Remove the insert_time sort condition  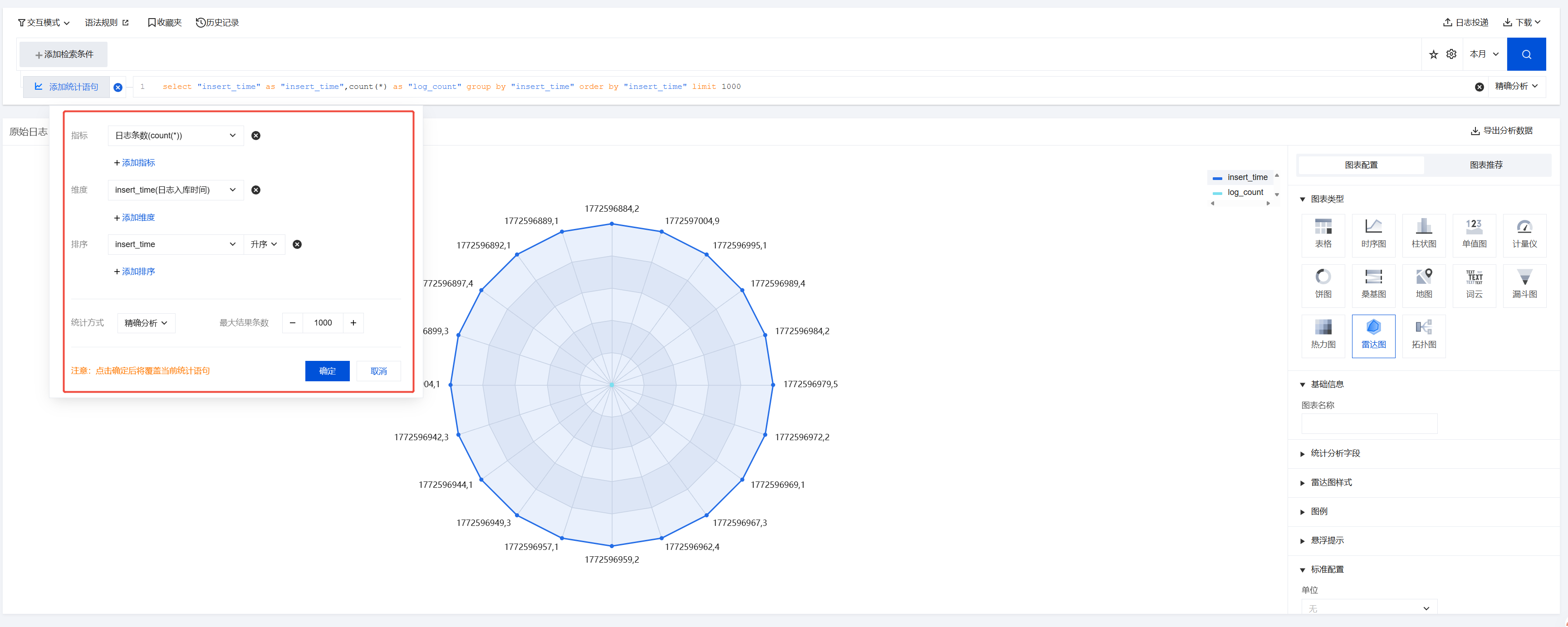297,244
